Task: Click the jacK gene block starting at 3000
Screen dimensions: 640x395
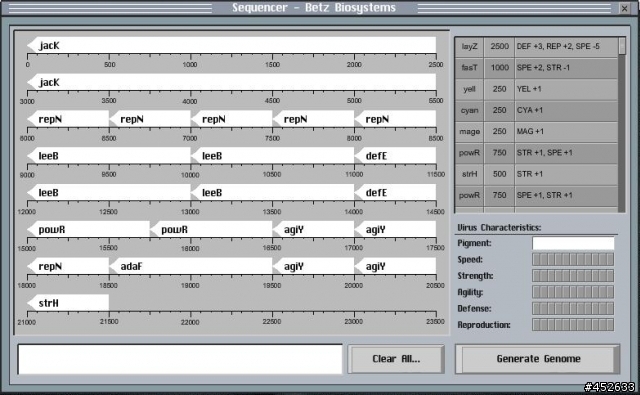Action: [x=231, y=82]
